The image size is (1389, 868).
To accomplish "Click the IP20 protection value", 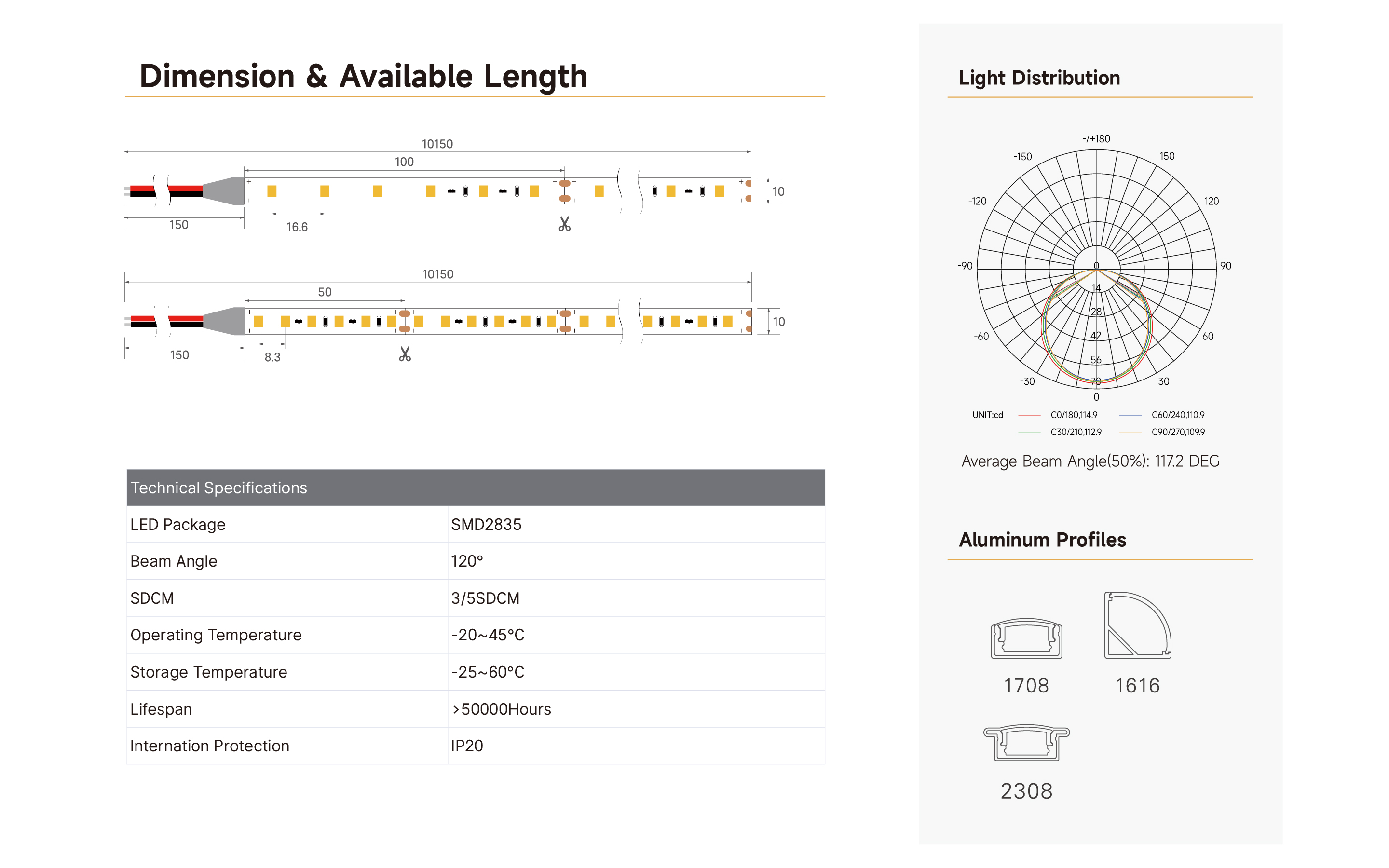I will (467, 746).
